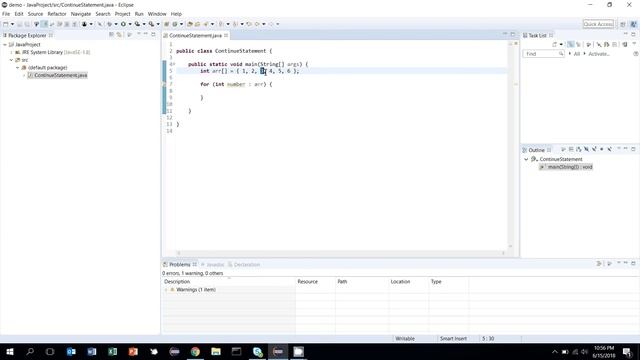
Task: Click the Resource column header
Action: point(307,282)
